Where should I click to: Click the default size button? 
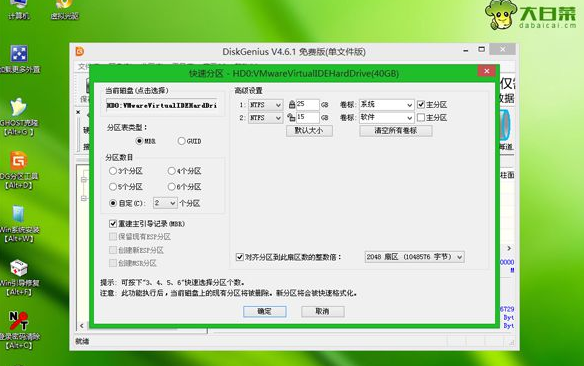coord(309,131)
